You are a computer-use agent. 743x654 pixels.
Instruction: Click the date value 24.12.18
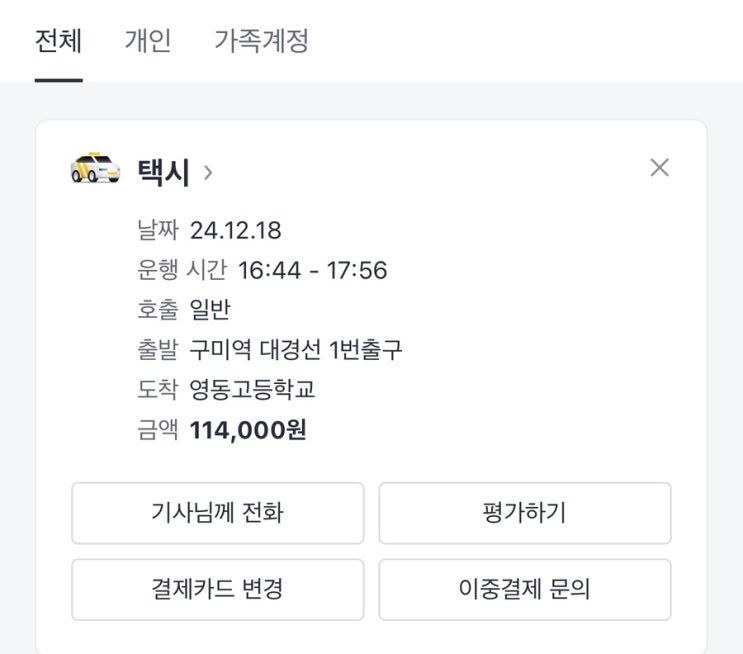pos(235,231)
